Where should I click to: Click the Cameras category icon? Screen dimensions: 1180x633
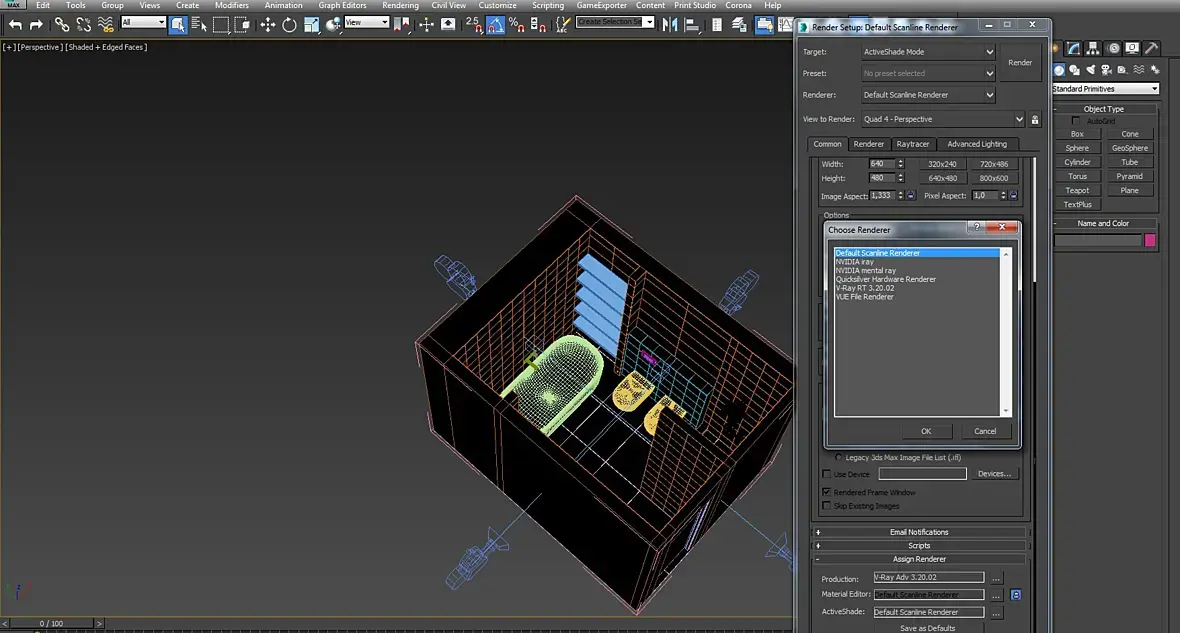pos(1104,70)
